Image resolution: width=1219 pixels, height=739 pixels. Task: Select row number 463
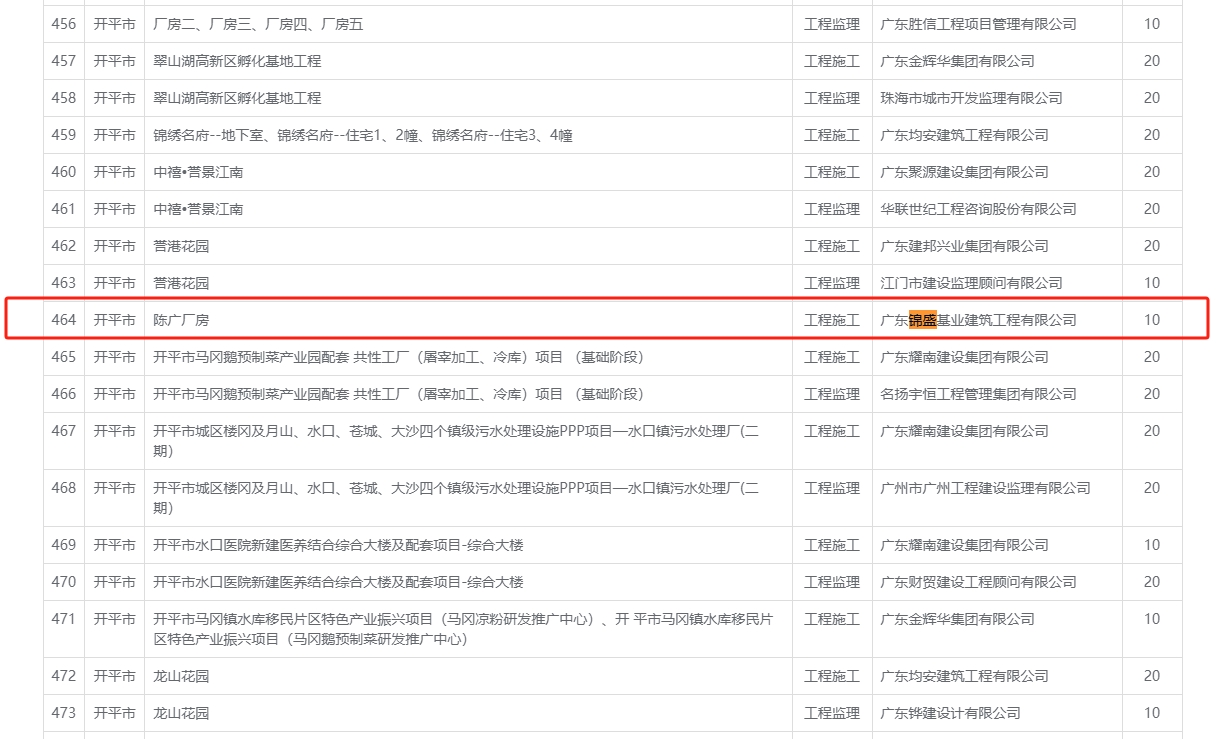(x=64, y=283)
